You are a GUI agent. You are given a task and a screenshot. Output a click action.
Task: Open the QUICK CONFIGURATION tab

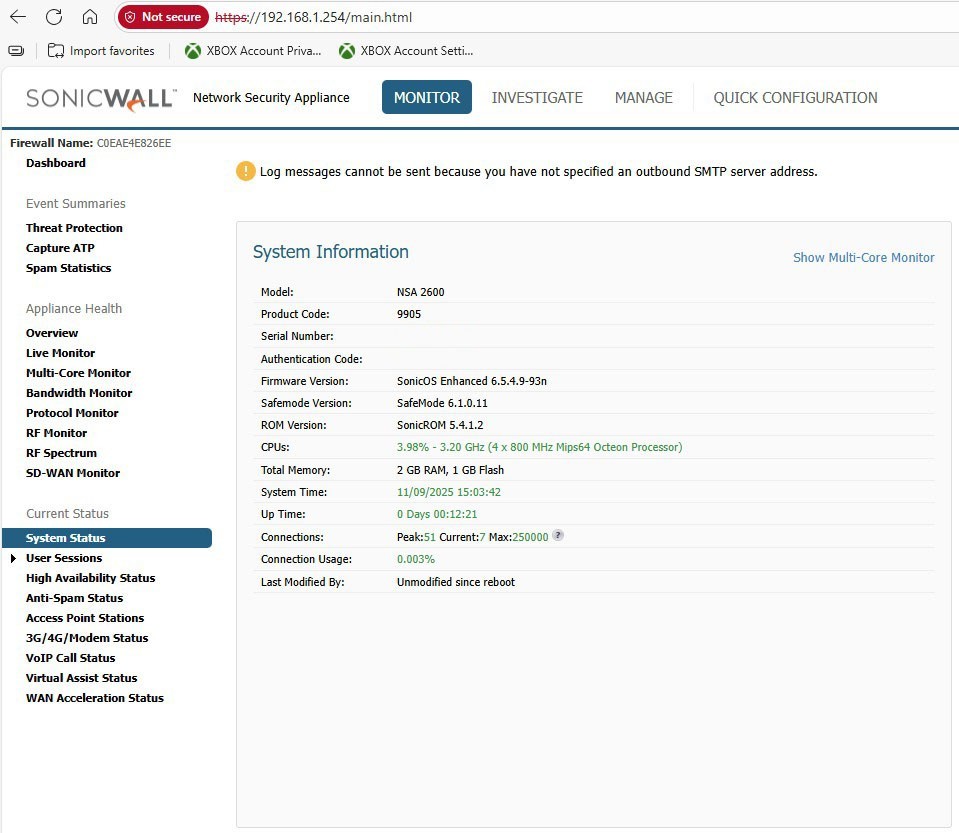795,97
